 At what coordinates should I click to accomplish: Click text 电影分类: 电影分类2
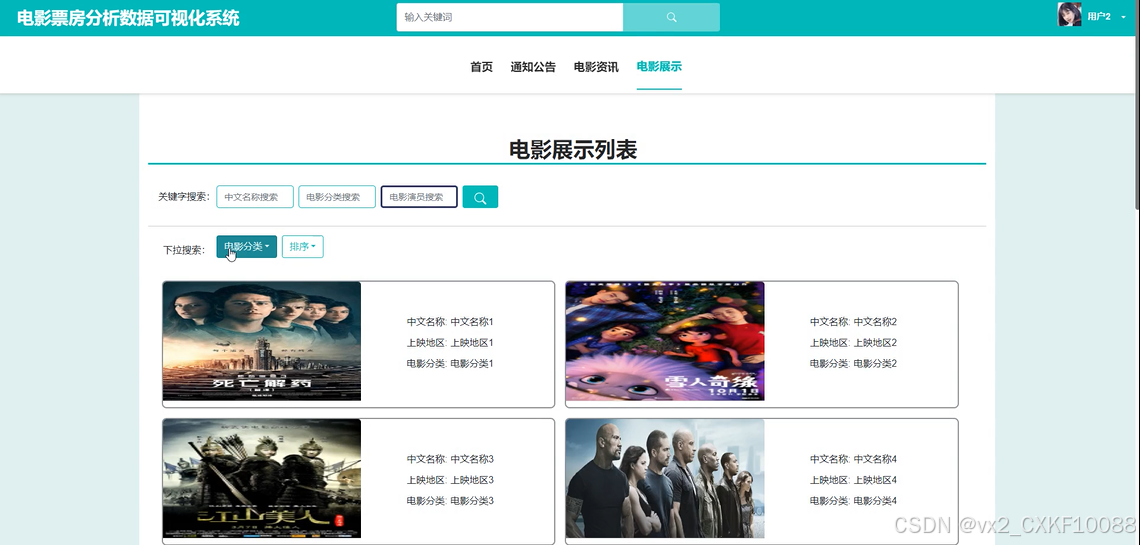854,363
